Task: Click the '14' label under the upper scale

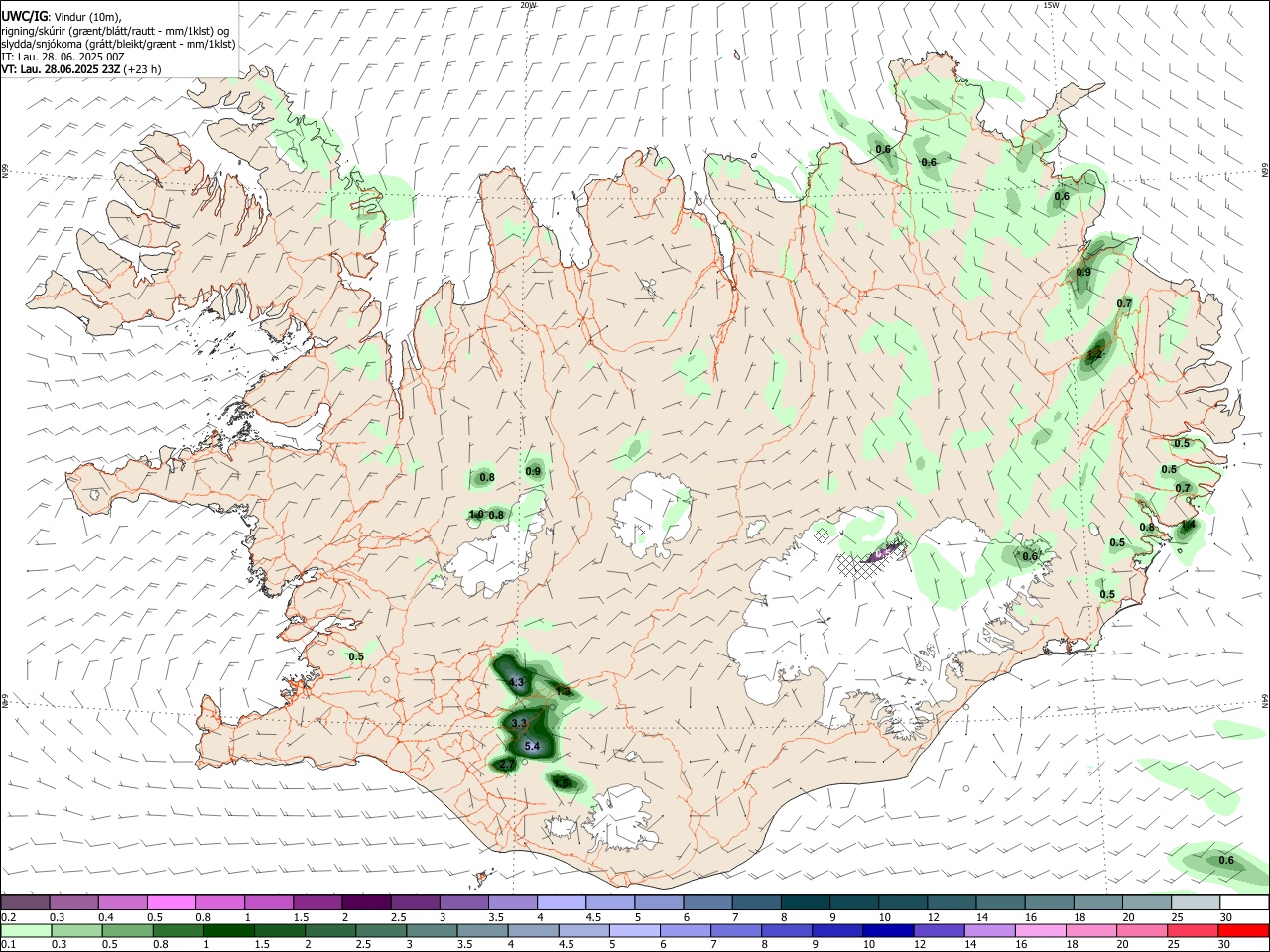Action: coord(980,917)
